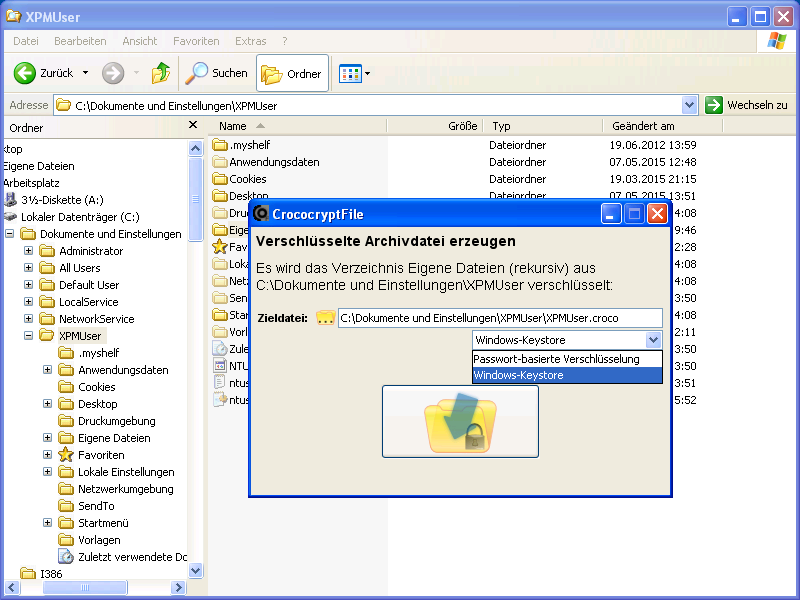Select Druckumgebung folder in the tree
Viewport: 800px width, 600px height.
[107, 421]
